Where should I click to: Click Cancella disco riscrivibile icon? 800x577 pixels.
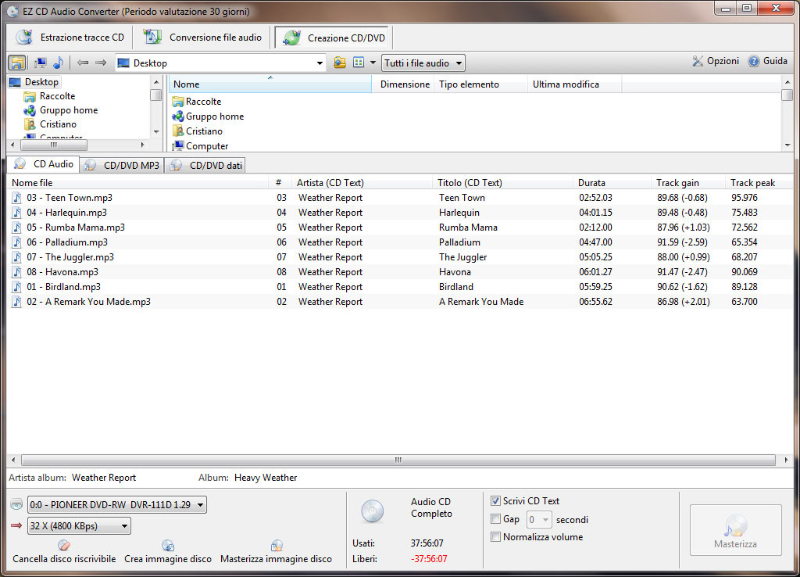click(x=64, y=546)
